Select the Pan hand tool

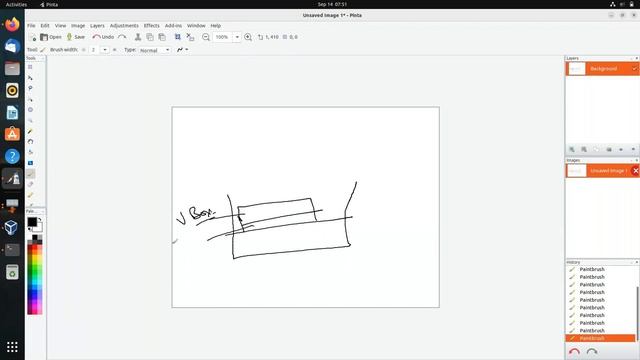pos(30,142)
